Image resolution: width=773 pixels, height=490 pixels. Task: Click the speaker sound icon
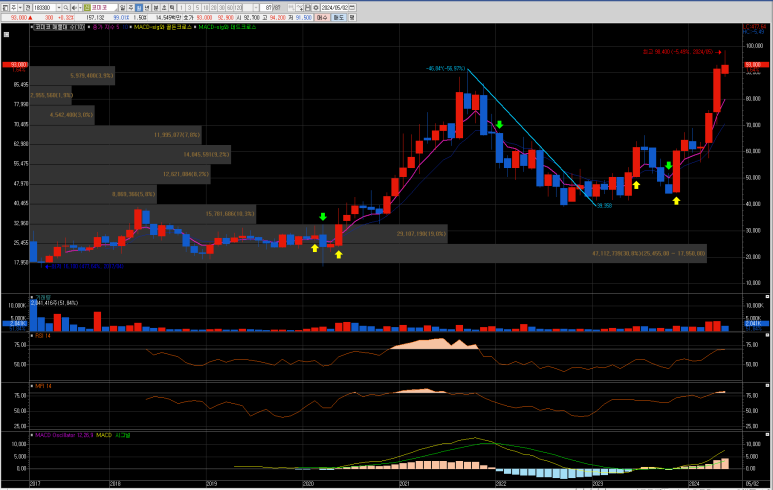(x=74, y=8)
